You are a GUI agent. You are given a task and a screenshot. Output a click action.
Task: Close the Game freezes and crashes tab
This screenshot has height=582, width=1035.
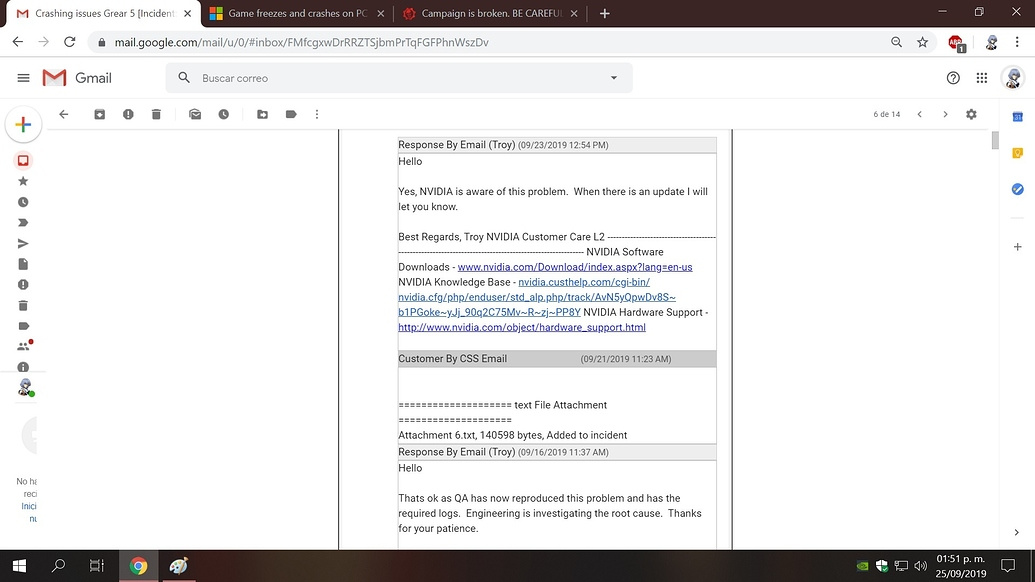tap(380, 13)
